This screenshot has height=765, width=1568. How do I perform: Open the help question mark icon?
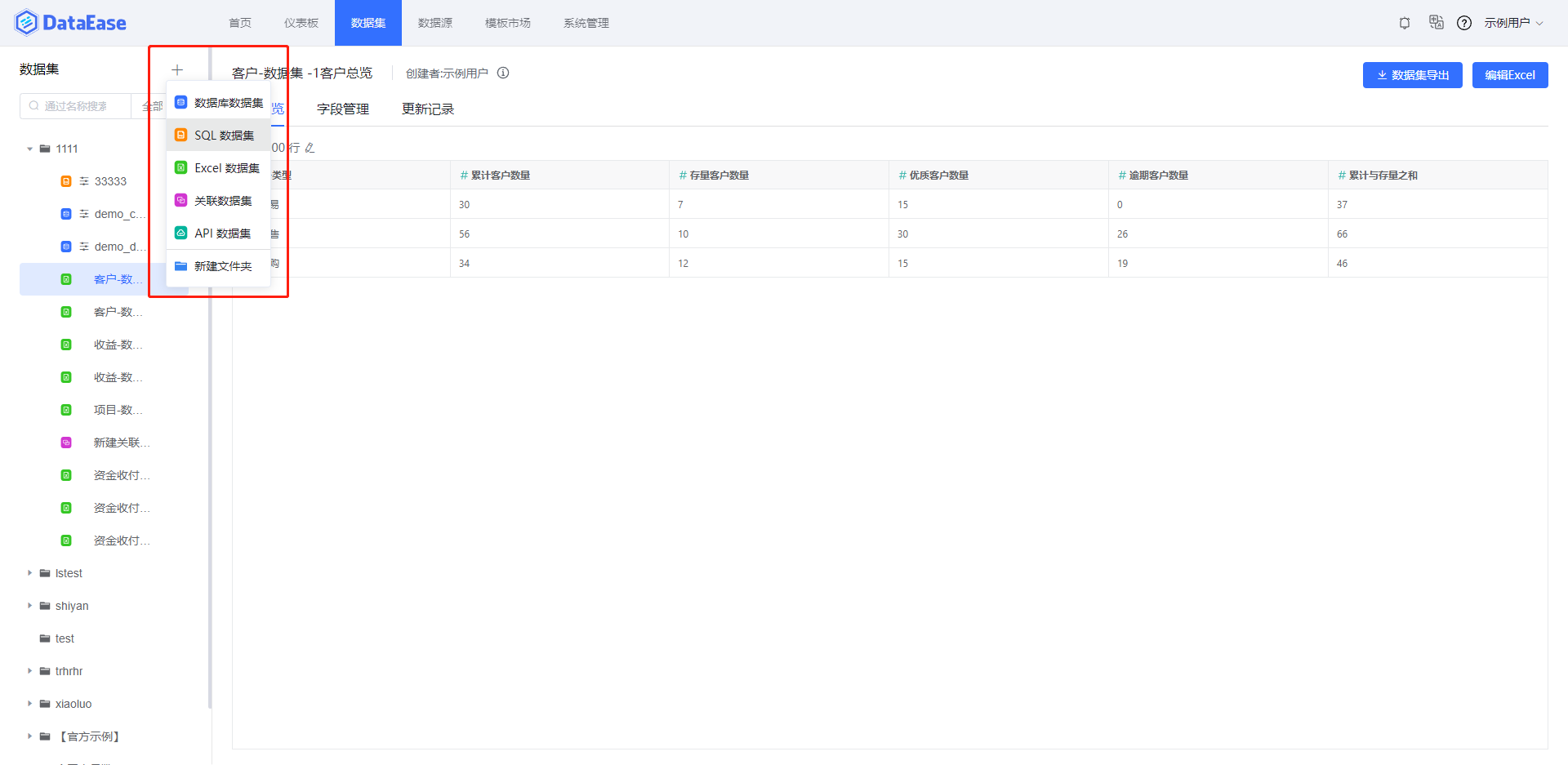coord(1464,23)
